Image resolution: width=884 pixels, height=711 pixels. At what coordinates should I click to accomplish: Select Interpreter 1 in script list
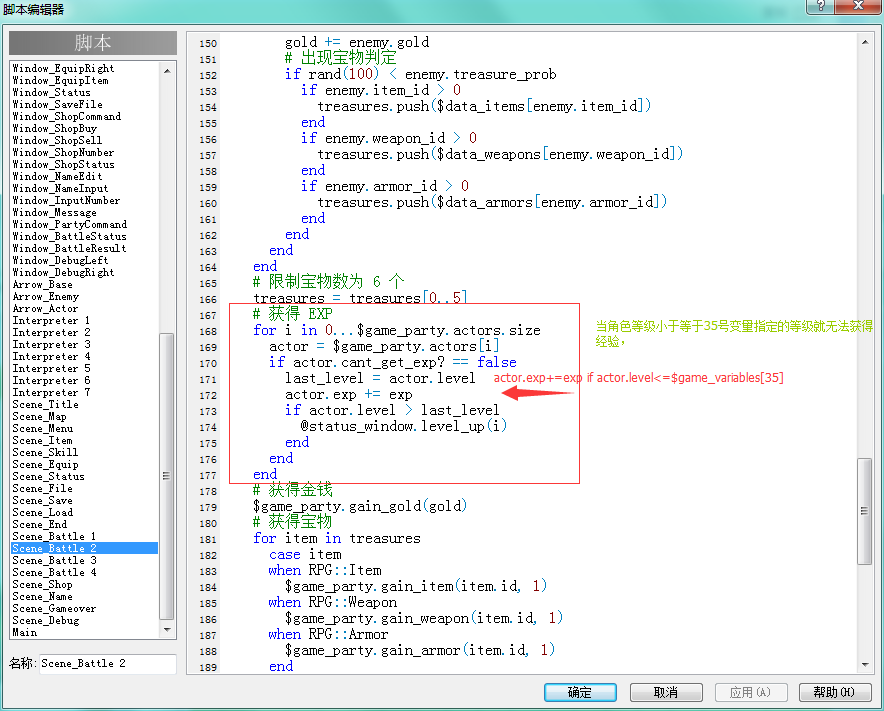pyautogui.click(x=51, y=320)
